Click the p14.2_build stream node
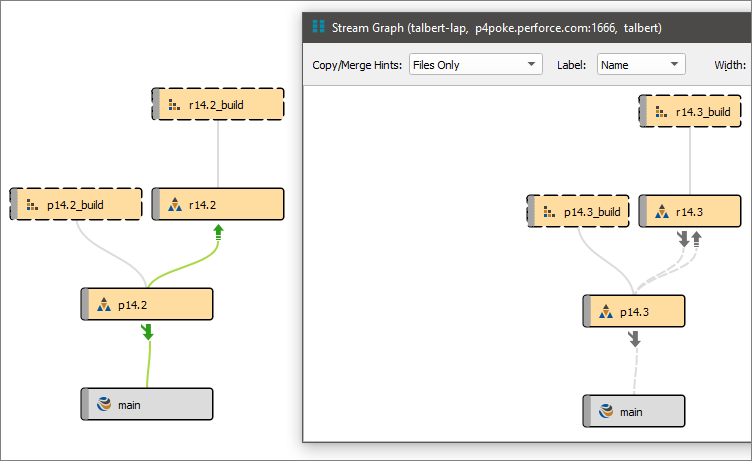This screenshot has width=752, height=461. [x=76, y=204]
